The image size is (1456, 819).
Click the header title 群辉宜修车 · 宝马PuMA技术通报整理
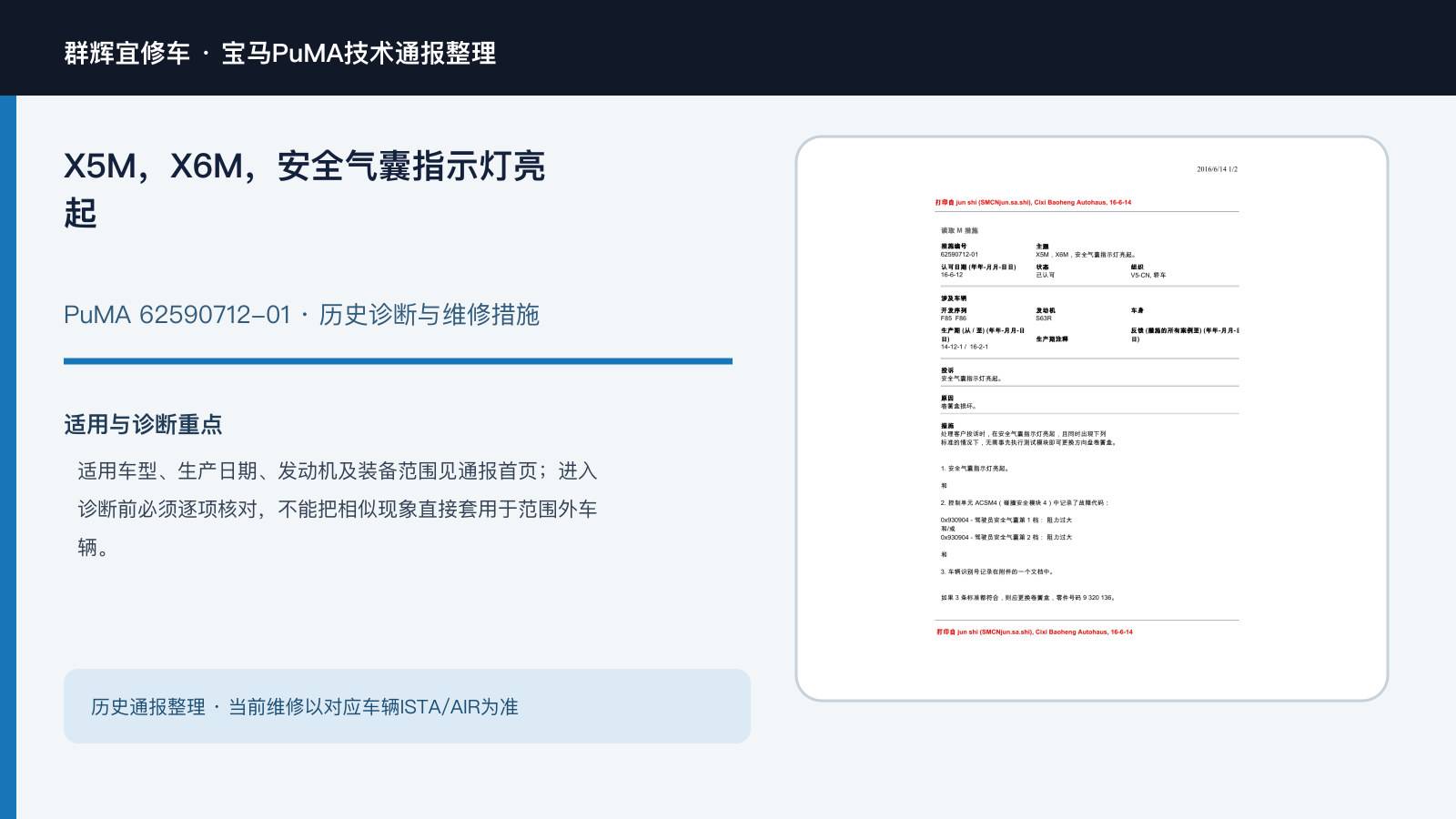pyautogui.click(x=280, y=53)
